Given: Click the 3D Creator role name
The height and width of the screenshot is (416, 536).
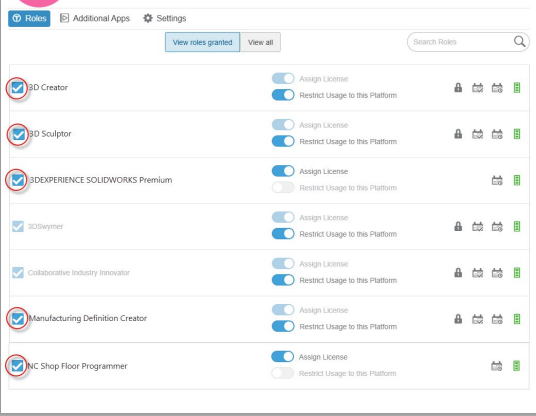Looking at the screenshot, I should click(x=48, y=88).
